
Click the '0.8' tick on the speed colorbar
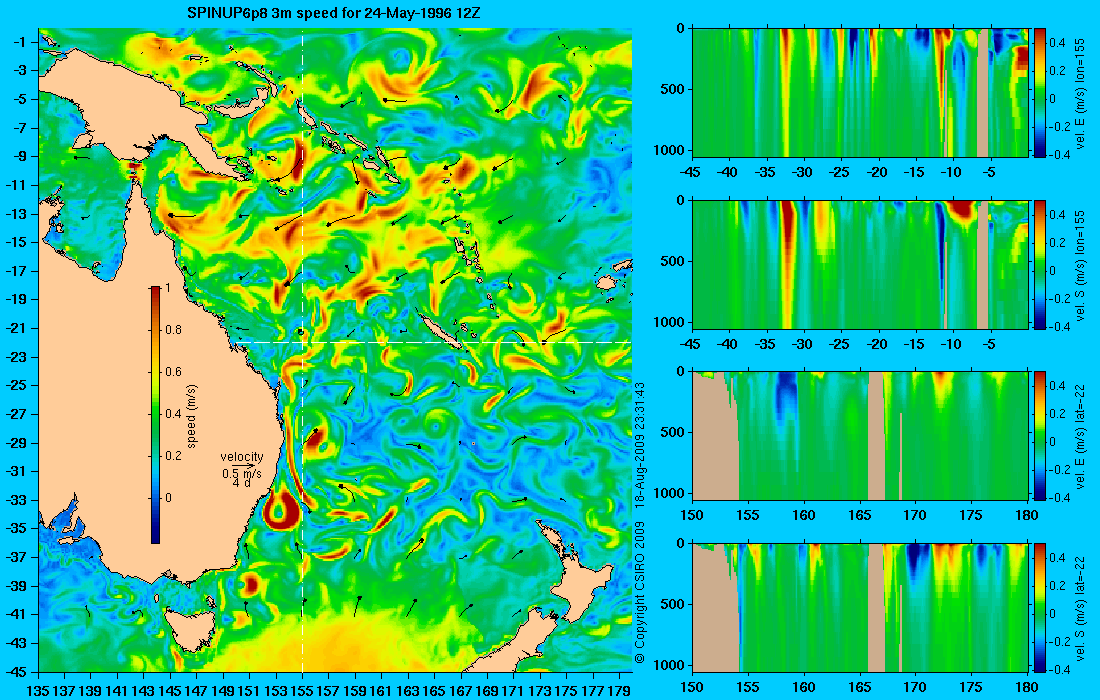click(x=173, y=330)
